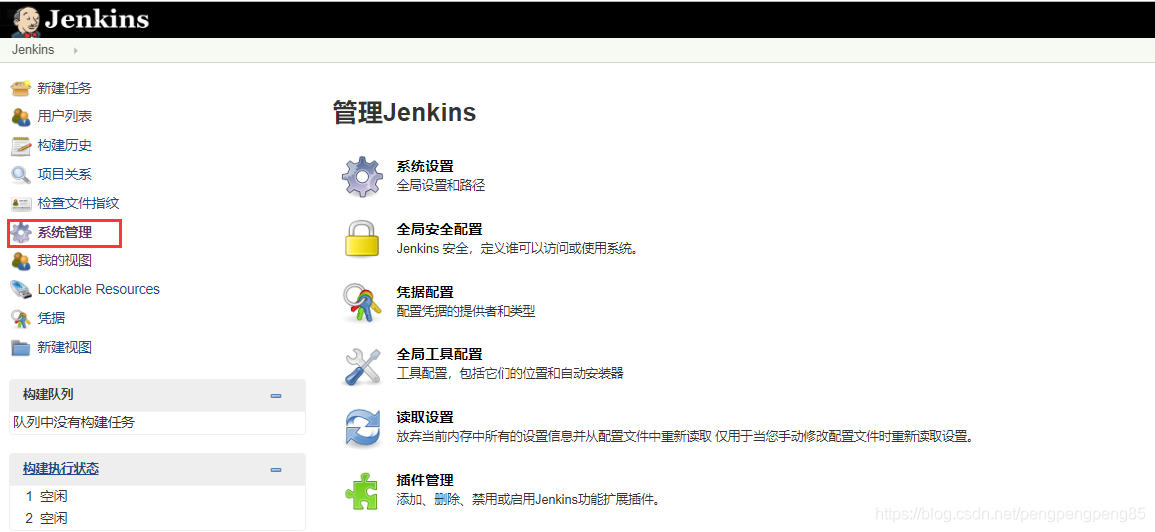Open the 系统管理 sidebar link
The image size is (1155, 532).
(x=65, y=233)
